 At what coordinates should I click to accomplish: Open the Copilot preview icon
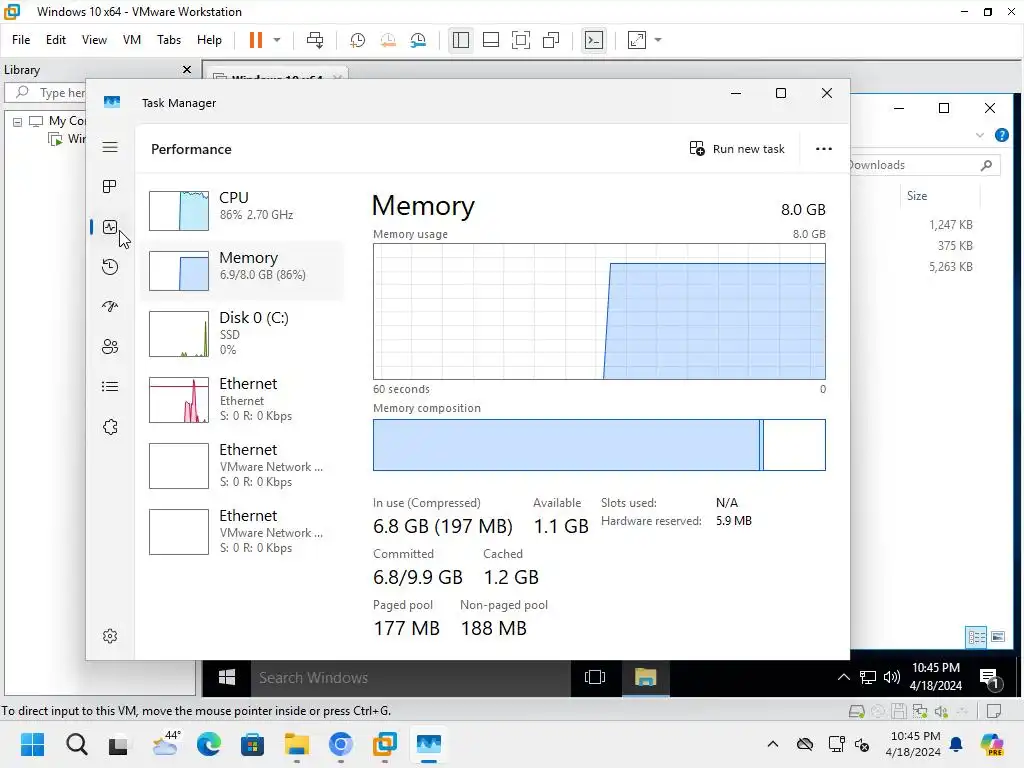991,744
